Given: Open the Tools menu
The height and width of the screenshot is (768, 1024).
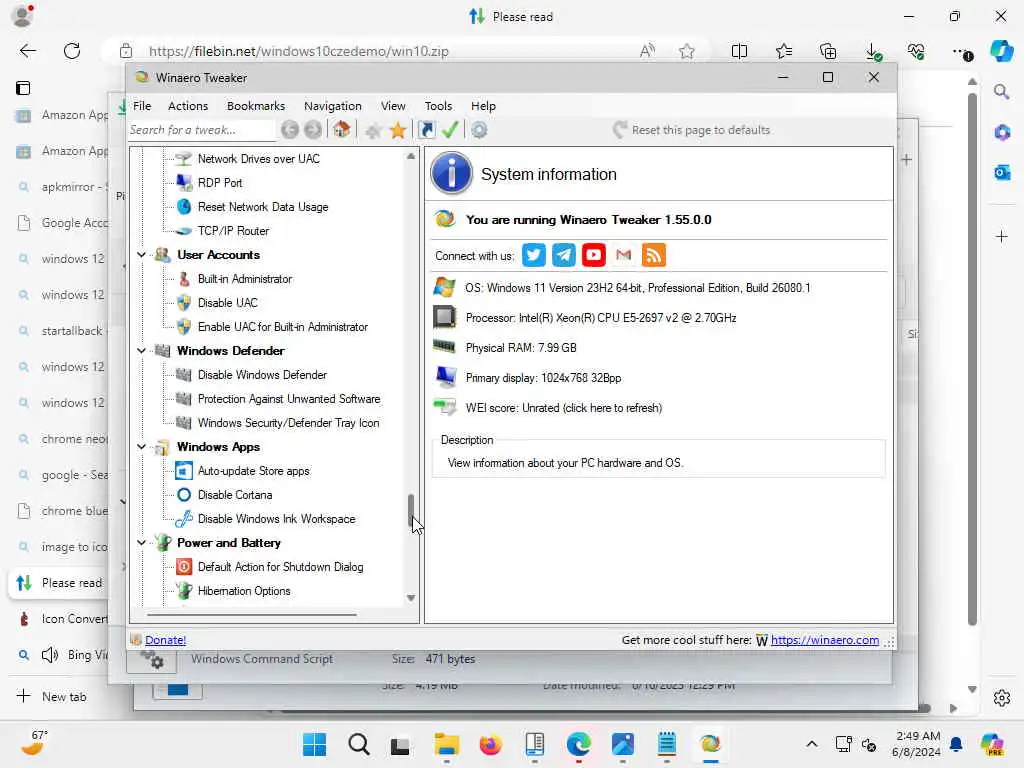Looking at the screenshot, I should point(438,106).
